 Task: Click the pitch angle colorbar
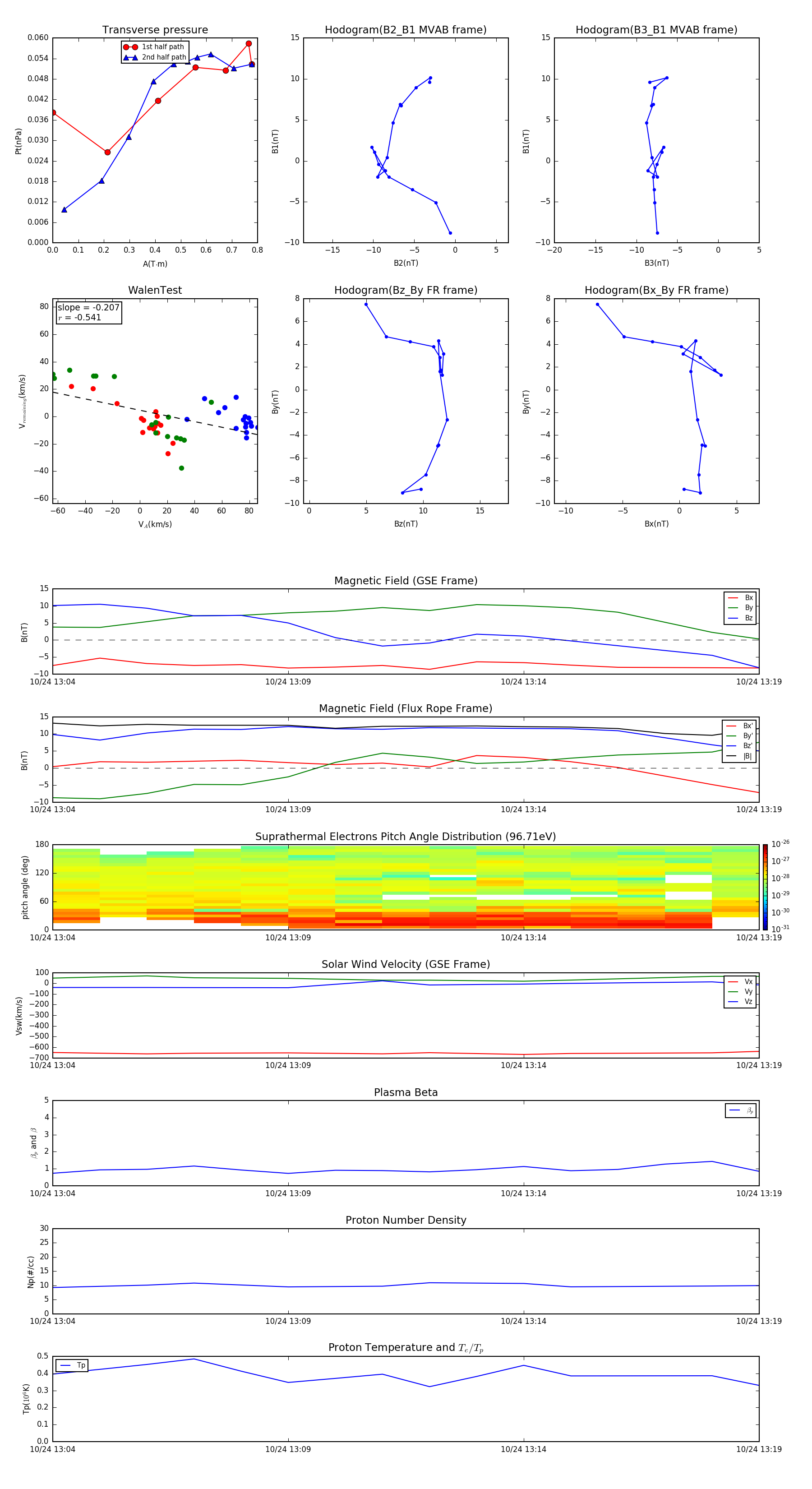tap(765, 887)
